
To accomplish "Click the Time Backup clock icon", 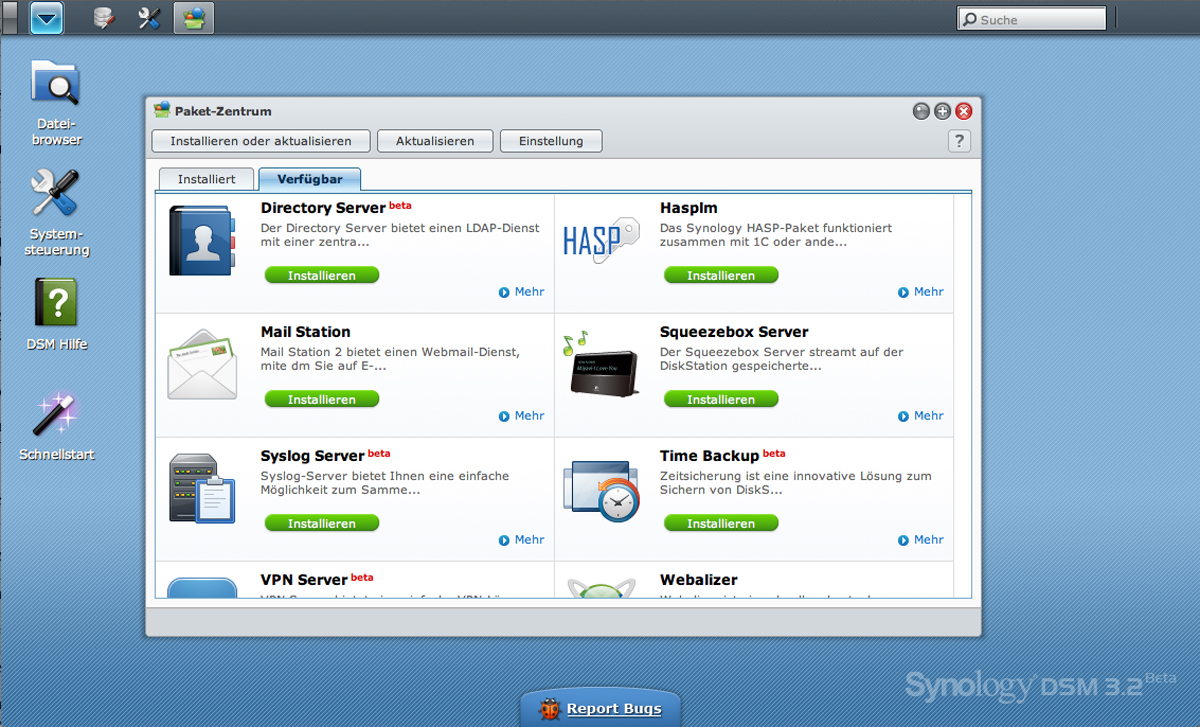I will pyautogui.click(x=601, y=490).
